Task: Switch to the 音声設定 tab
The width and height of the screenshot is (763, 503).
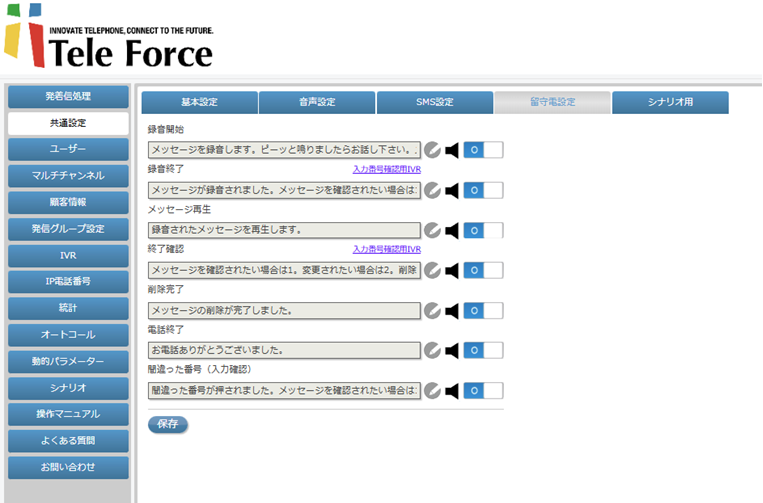Action: pos(317,102)
